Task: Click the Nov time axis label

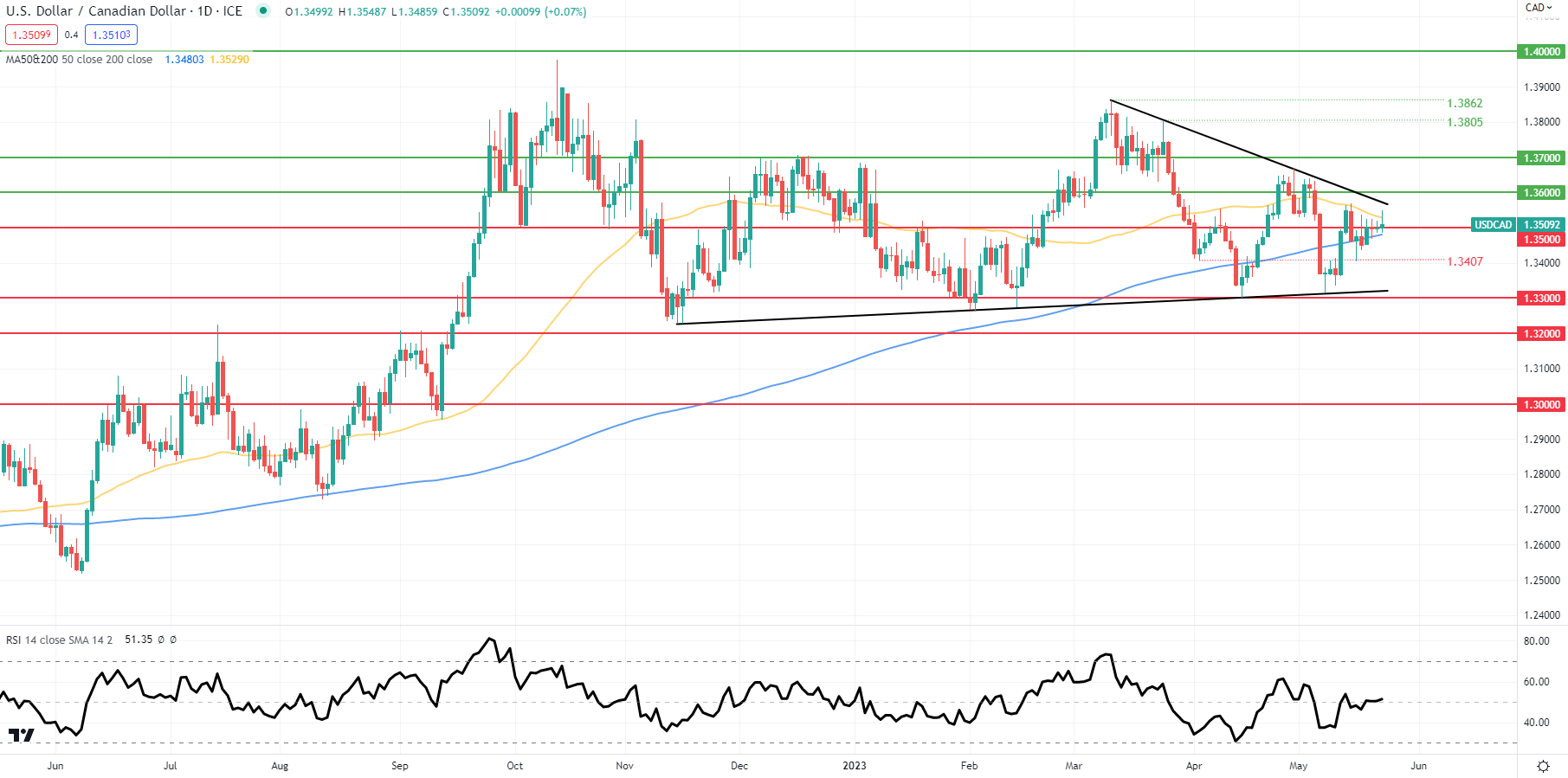Action: click(x=624, y=766)
